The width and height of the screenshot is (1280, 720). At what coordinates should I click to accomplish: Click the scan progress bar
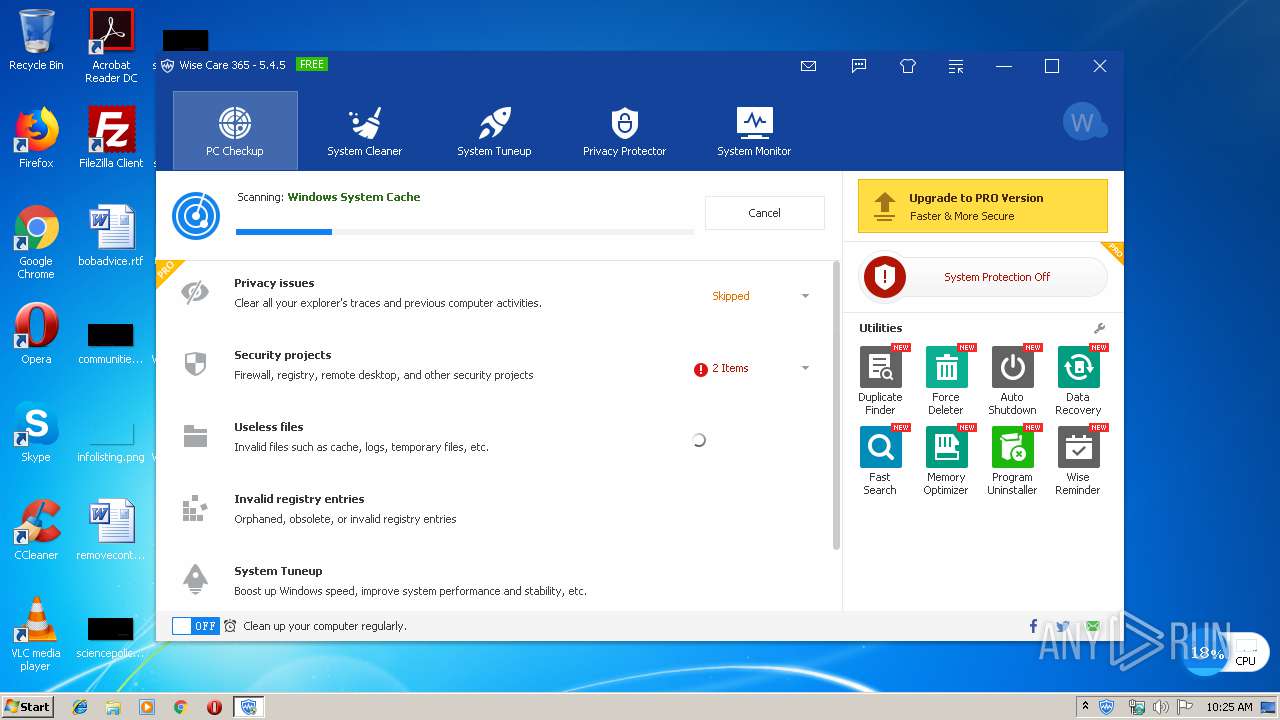tap(465, 232)
